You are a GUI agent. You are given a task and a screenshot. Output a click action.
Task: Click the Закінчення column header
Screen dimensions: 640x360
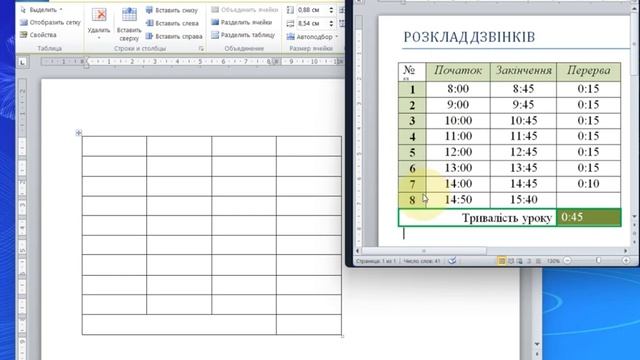point(523,71)
